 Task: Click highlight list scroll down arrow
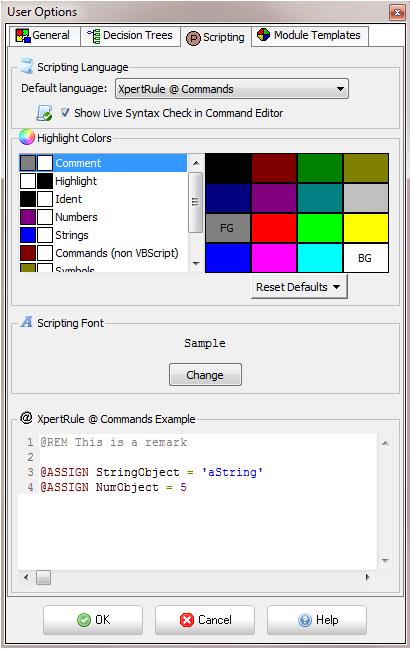[x=196, y=263]
